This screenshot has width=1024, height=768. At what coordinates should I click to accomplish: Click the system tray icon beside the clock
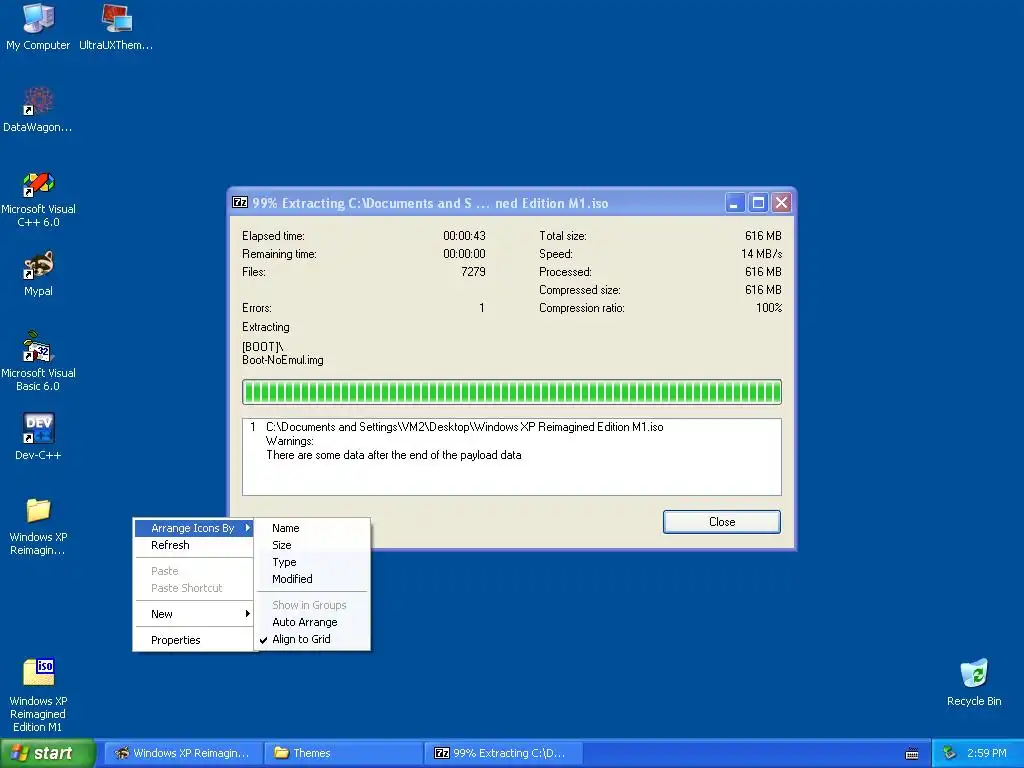click(949, 753)
